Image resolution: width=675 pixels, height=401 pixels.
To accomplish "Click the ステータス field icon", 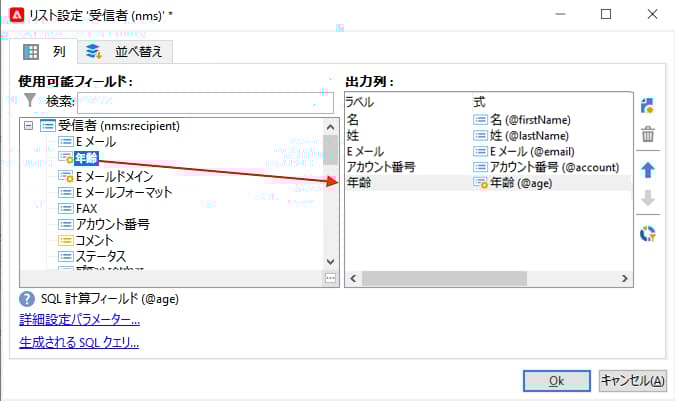I will pyautogui.click(x=66, y=256).
